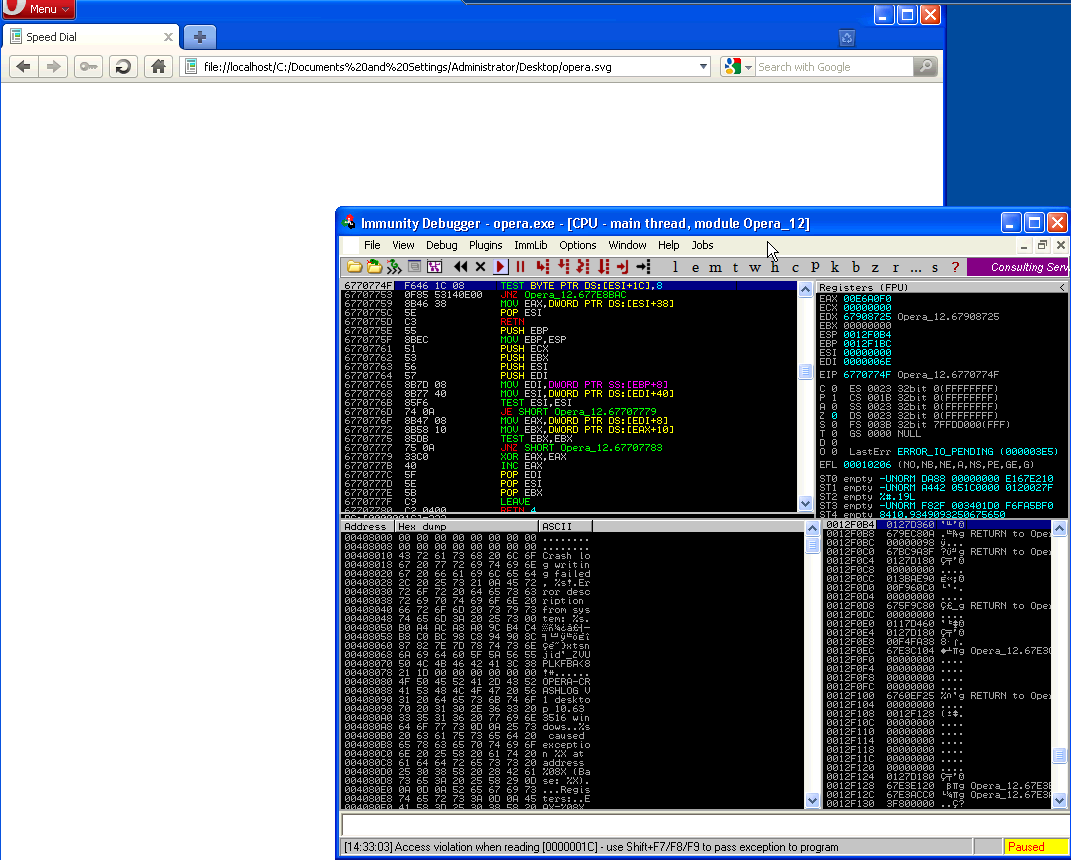1071x860 pixels.
Task: Open the Help menu in Immunity Debugger
Action: (x=669, y=245)
